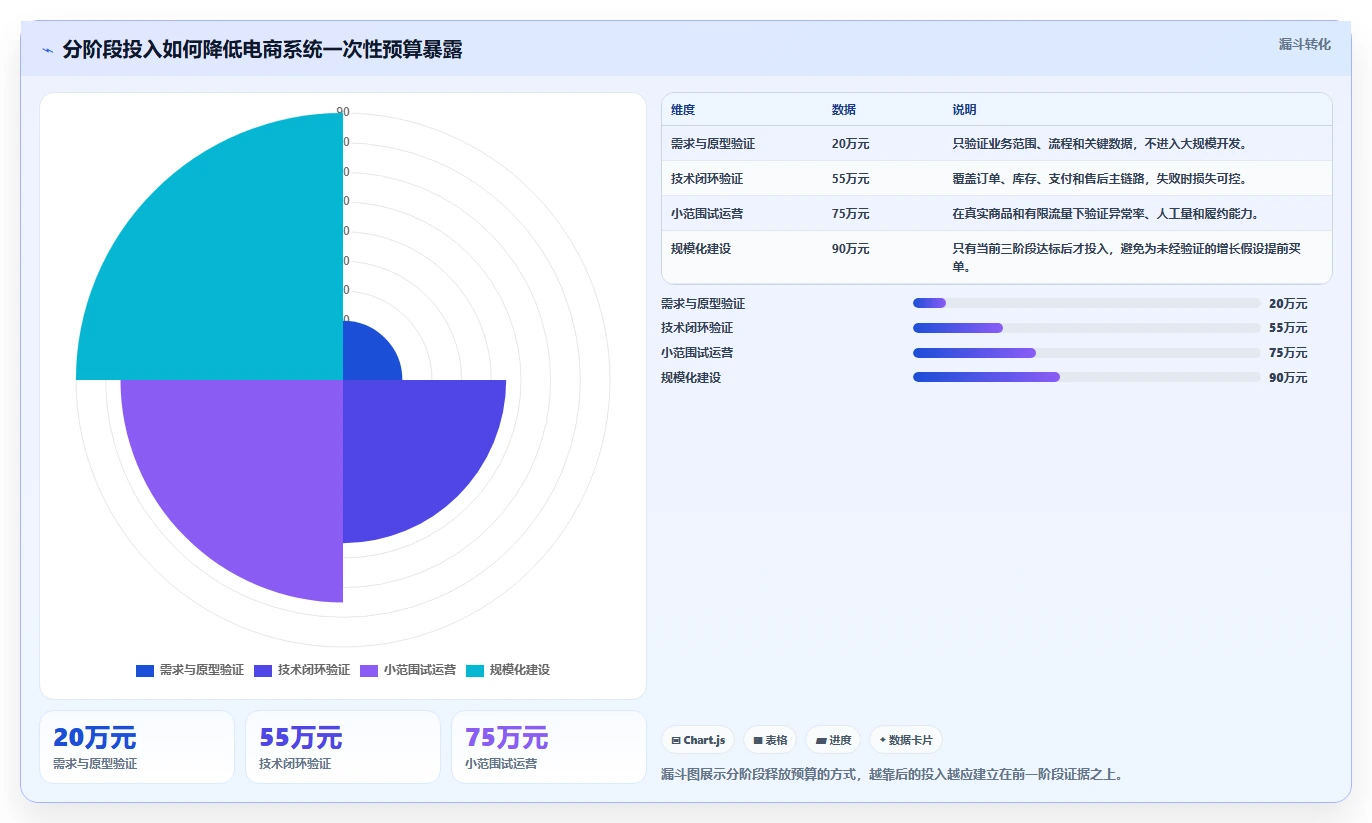Click the 90 axis label atop the chart
The height and width of the screenshot is (823, 1372).
(343, 112)
